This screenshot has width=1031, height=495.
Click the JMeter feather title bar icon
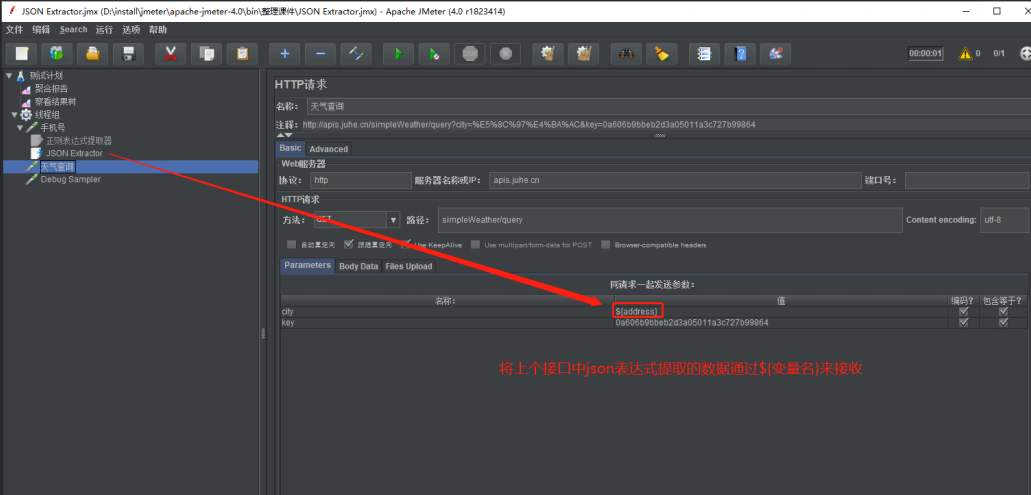[11, 11]
